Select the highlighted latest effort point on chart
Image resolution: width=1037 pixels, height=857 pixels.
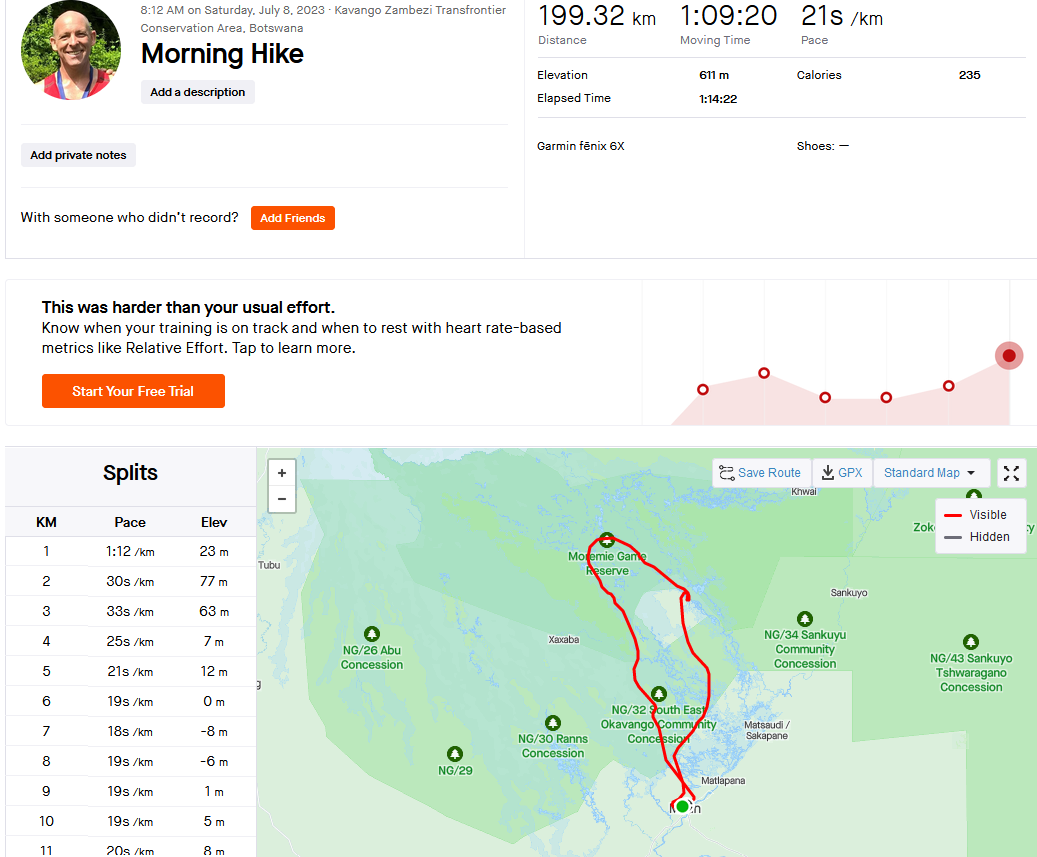click(x=1009, y=356)
